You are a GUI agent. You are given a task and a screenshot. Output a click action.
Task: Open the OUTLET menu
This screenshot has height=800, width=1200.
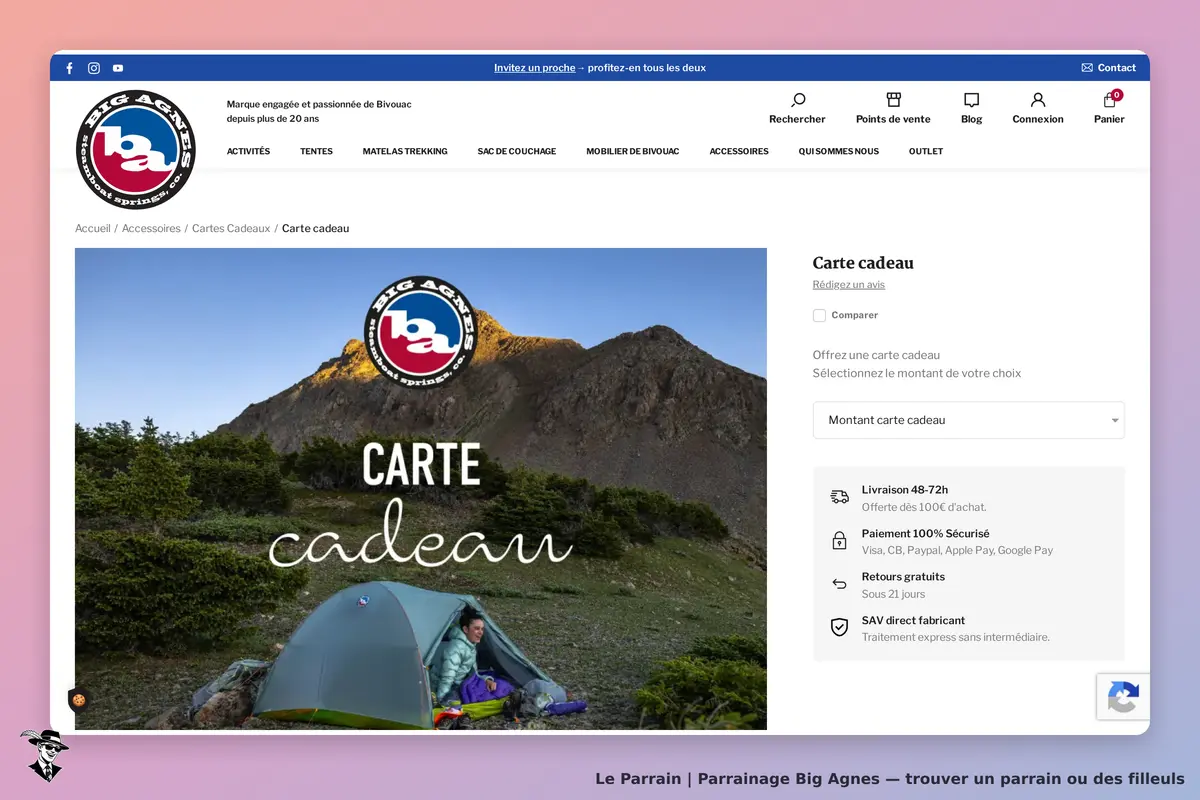tap(926, 151)
